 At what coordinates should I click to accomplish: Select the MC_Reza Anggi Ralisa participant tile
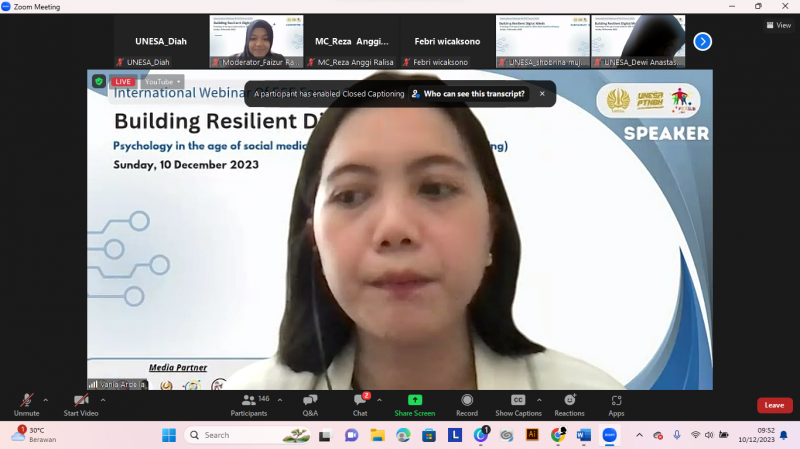352,41
